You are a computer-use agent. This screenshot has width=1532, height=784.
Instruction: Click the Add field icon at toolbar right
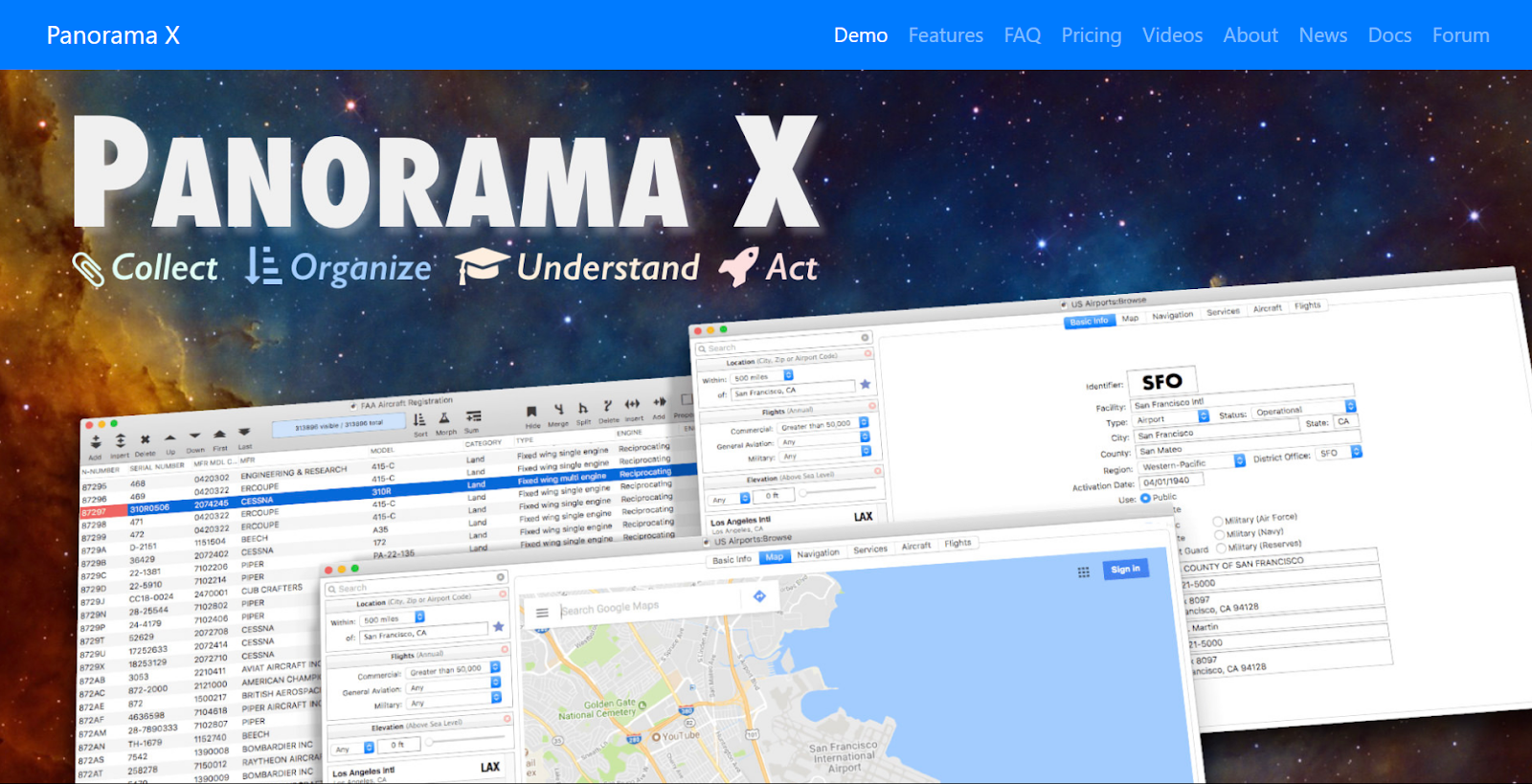[x=660, y=402]
